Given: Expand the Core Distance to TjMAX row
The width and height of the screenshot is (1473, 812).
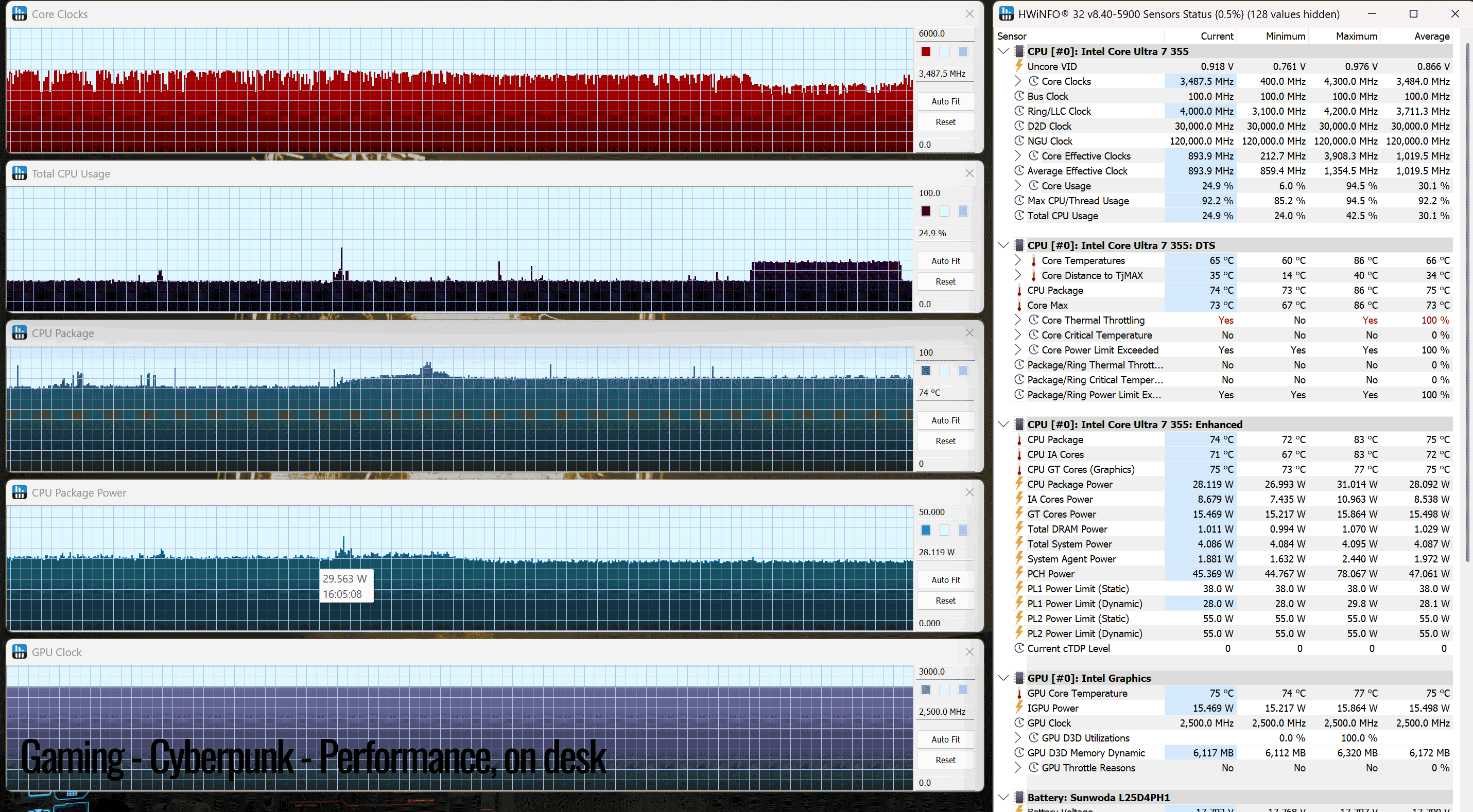Looking at the screenshot, I should 1018,275.
